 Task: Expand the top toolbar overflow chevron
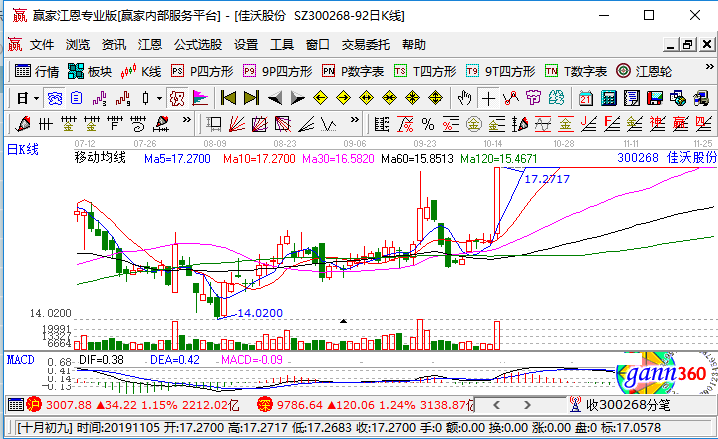pyautogui.click(x=709, y=67)
